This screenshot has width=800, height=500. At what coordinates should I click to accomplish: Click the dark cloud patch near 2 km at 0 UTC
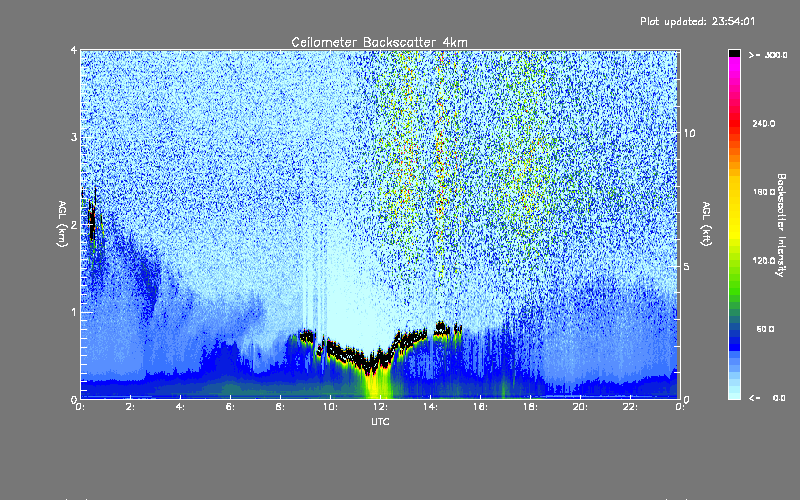(x=92, y=220)
